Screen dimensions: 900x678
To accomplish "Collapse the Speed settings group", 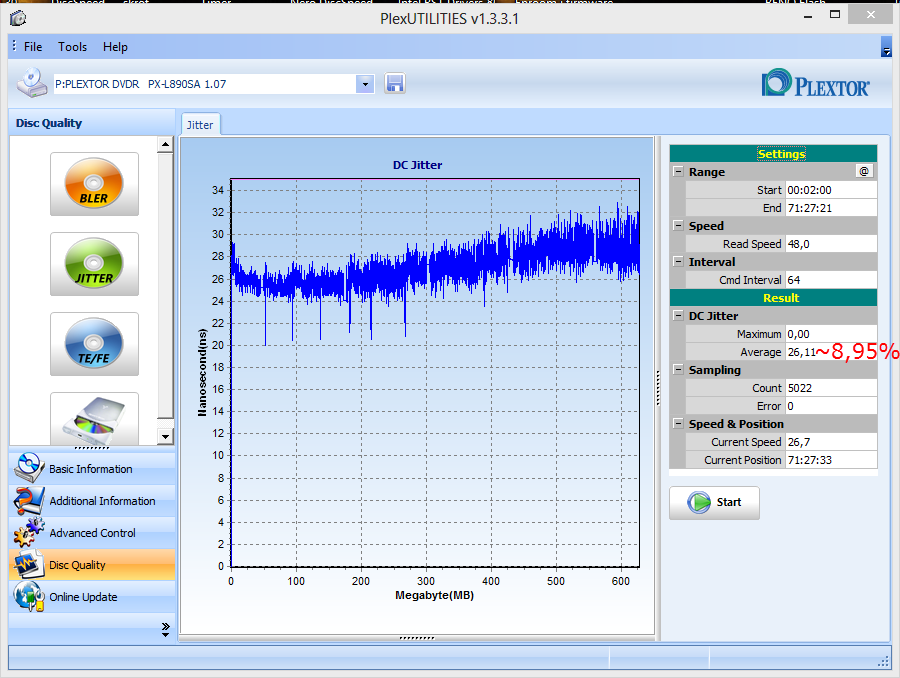I will pos(678,225).
